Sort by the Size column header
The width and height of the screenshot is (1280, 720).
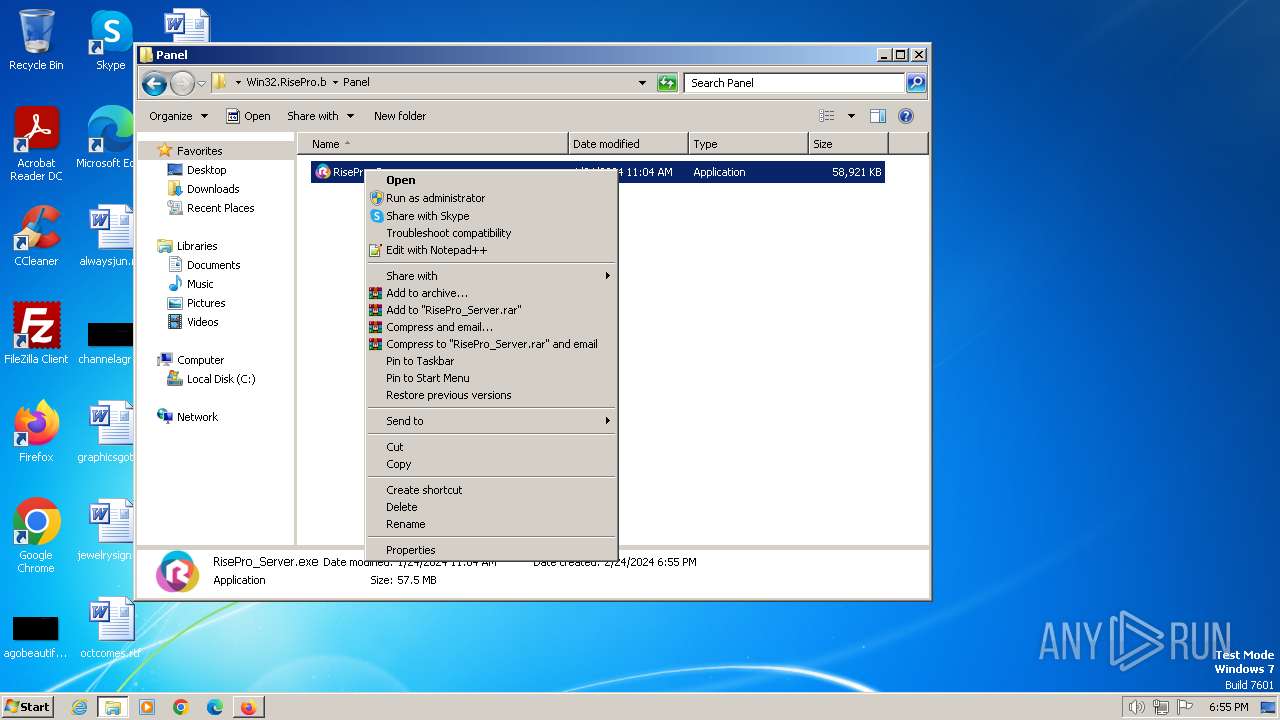click(848, 144)
